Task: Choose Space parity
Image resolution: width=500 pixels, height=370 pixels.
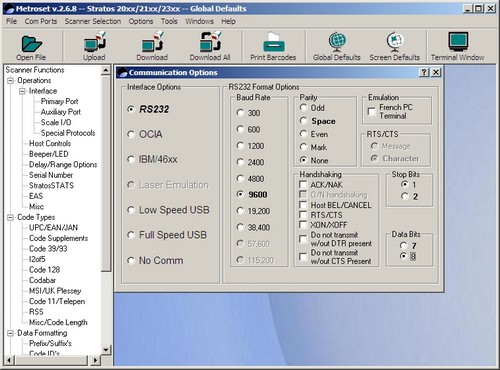Action: click(x=303, y=121)
